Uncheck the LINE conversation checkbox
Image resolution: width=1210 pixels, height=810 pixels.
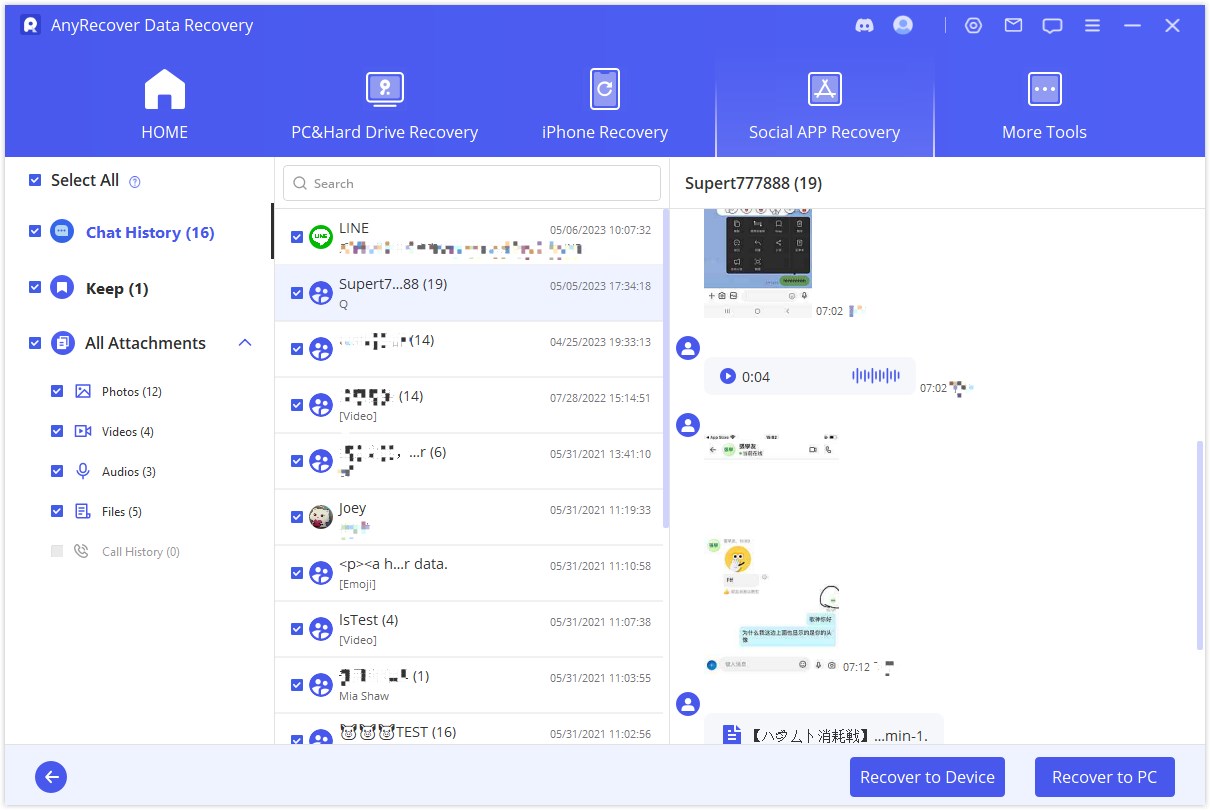click(297, 237)
